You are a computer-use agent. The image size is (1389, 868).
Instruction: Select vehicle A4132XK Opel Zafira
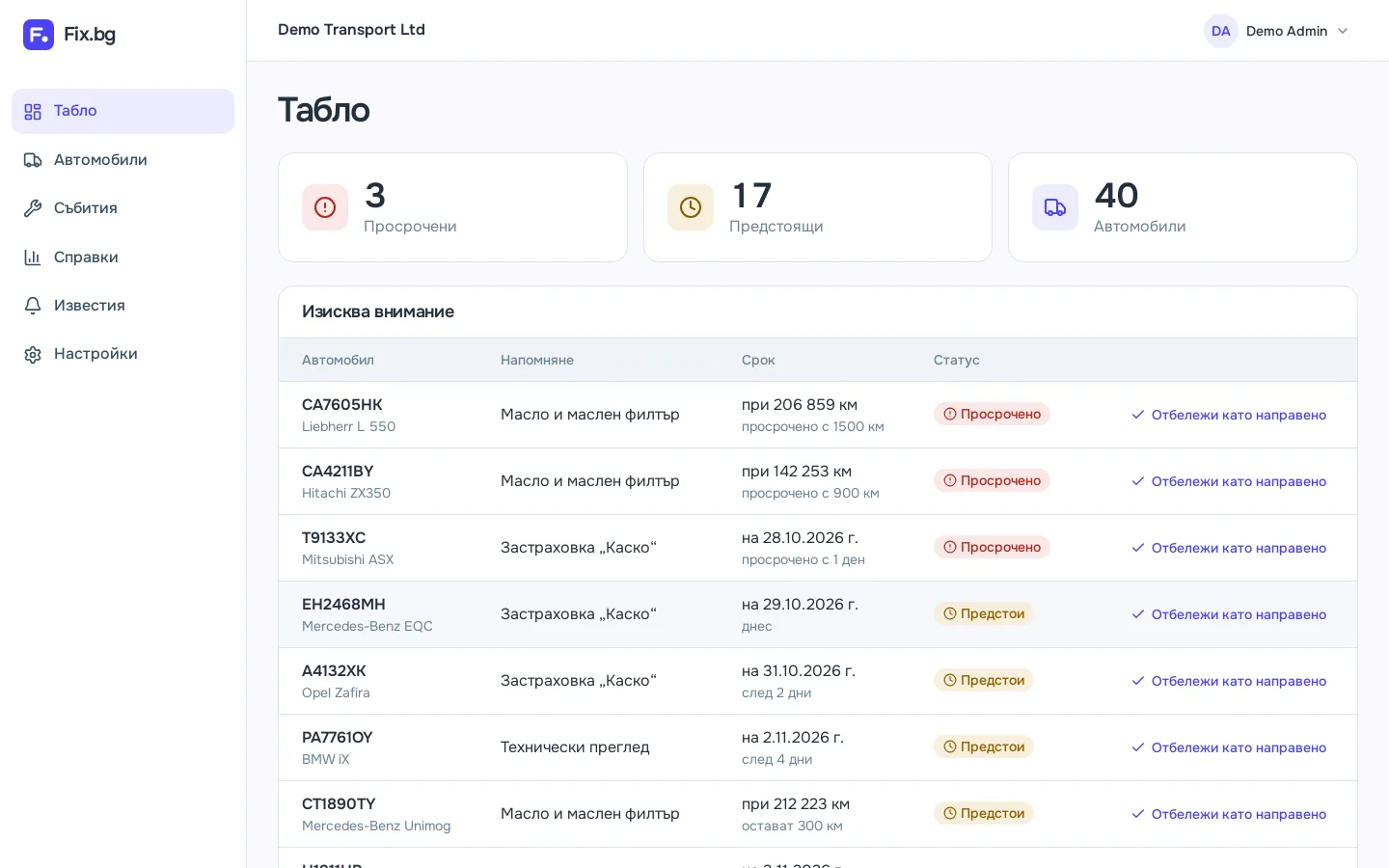pyautogui.click(x=336, y=681)
